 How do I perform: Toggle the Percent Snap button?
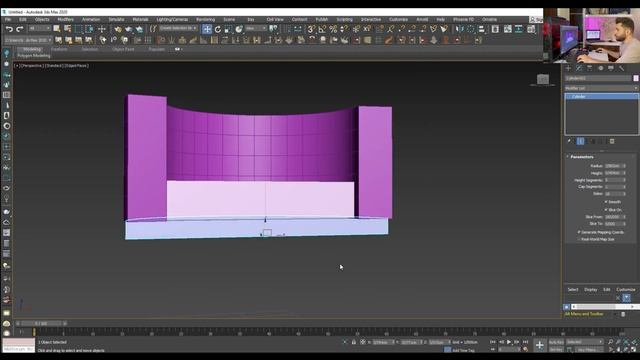tap(333, 29)
